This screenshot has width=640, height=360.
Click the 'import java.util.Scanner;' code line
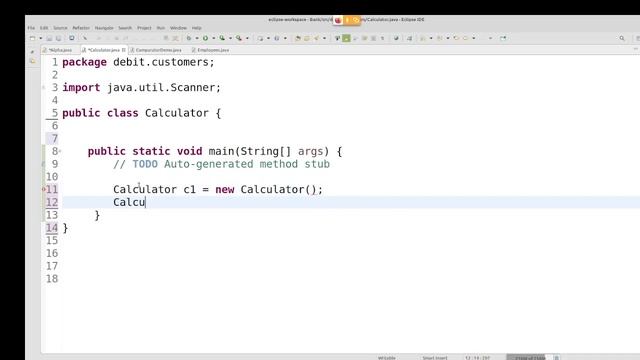point(142,87)
